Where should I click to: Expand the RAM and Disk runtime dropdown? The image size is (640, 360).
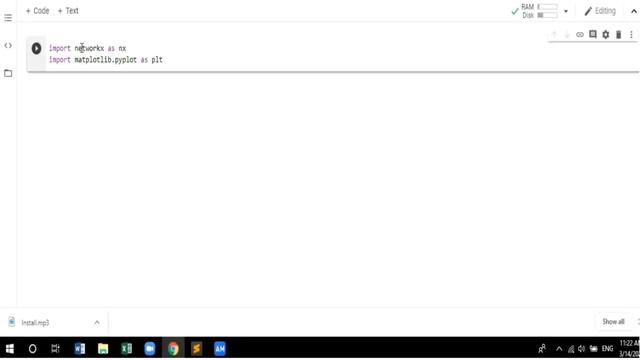tap(566, 11)
